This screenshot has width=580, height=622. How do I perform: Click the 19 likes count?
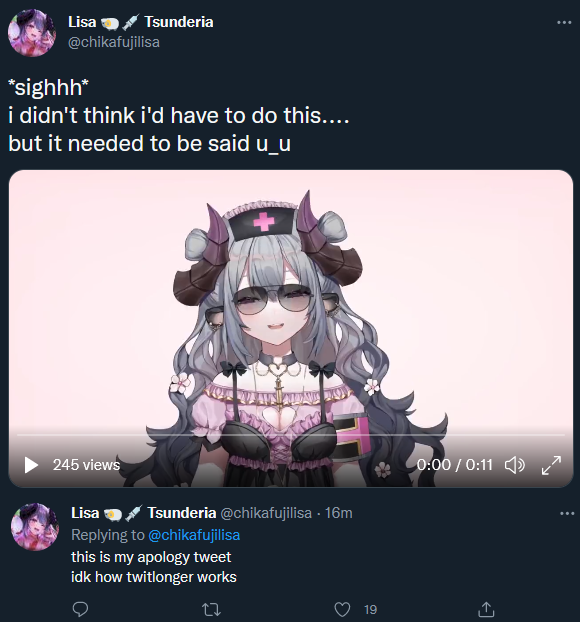(371, 610)
